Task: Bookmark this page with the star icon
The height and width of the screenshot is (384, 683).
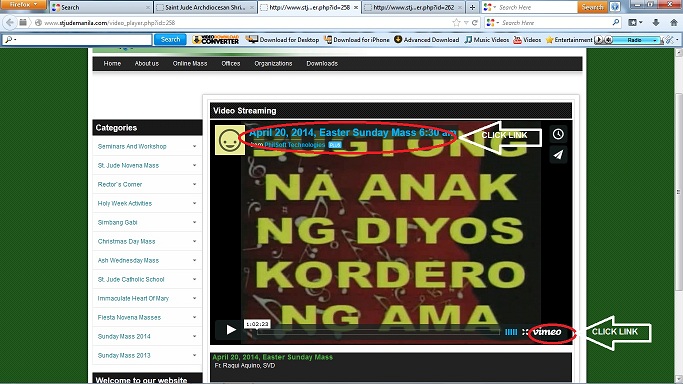Action: click(456, 23)
